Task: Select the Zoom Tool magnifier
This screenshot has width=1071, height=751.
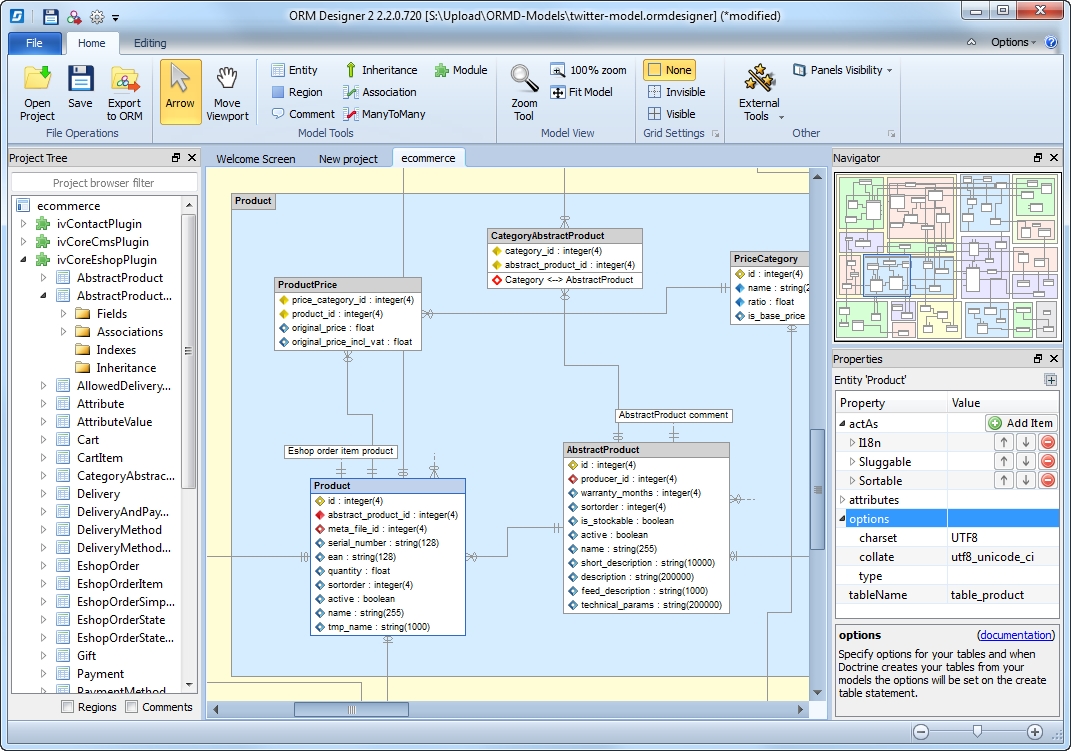Action: point(524,80)
